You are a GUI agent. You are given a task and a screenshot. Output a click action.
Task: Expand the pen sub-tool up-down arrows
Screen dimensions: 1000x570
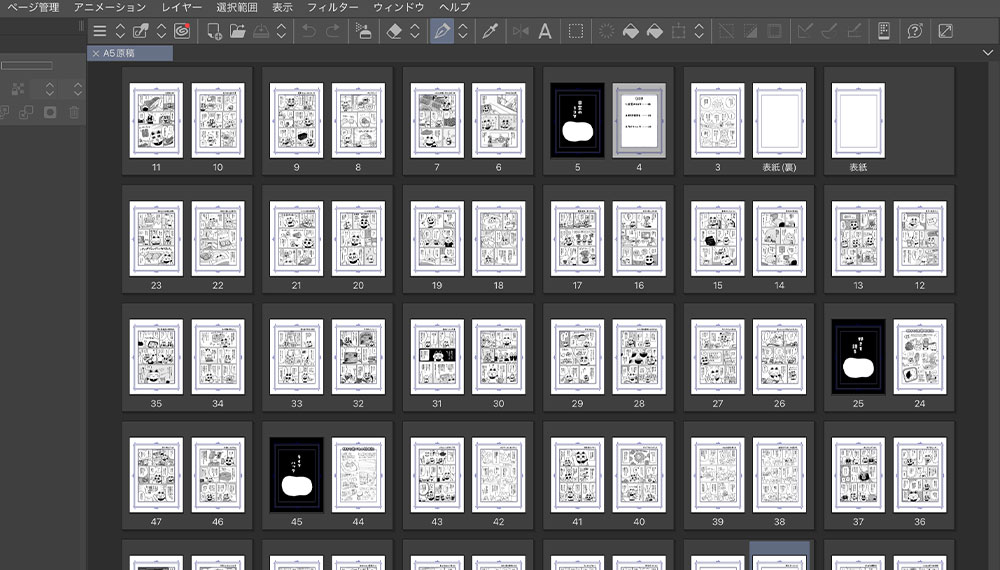463,31
